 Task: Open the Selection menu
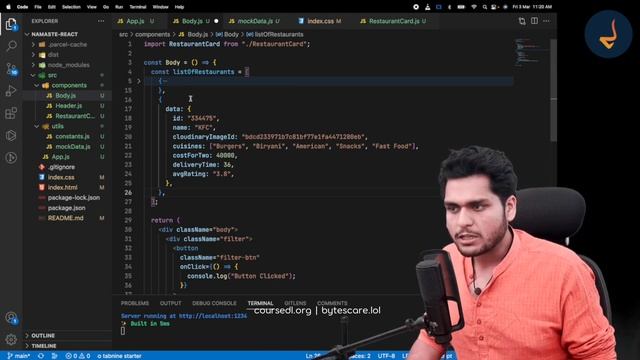(x=71, y=7)
